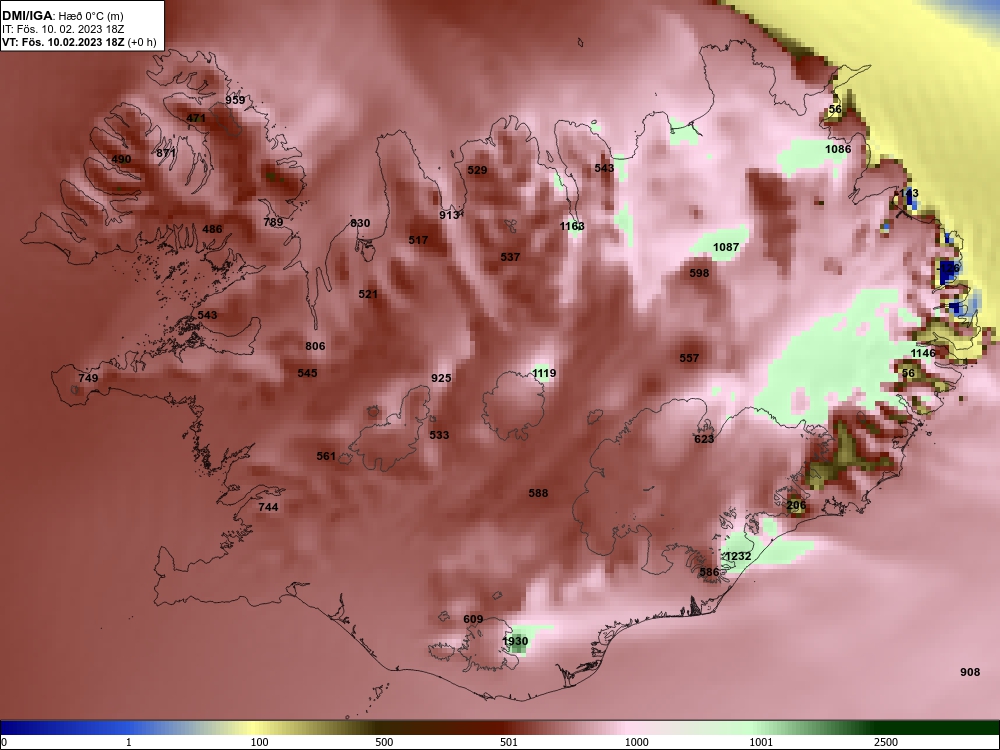
Task: Select the 557 height label
Action: tap(689, 358)
